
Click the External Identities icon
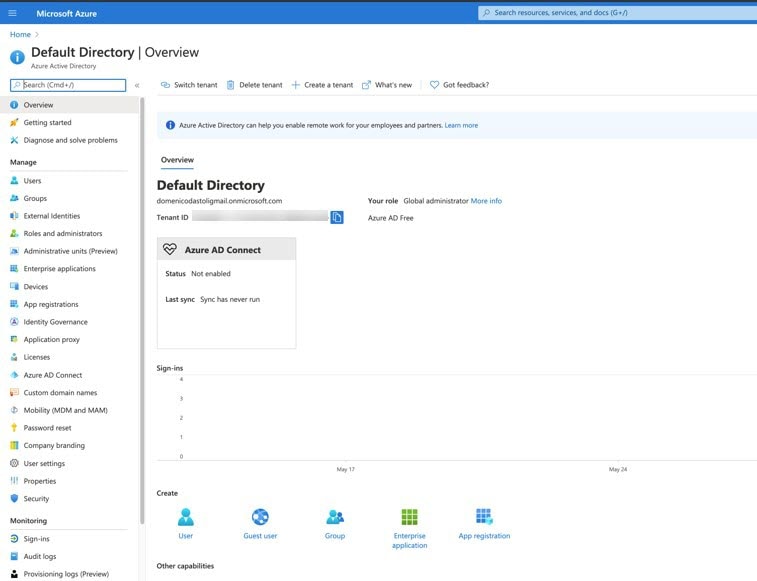click(14, 216)
